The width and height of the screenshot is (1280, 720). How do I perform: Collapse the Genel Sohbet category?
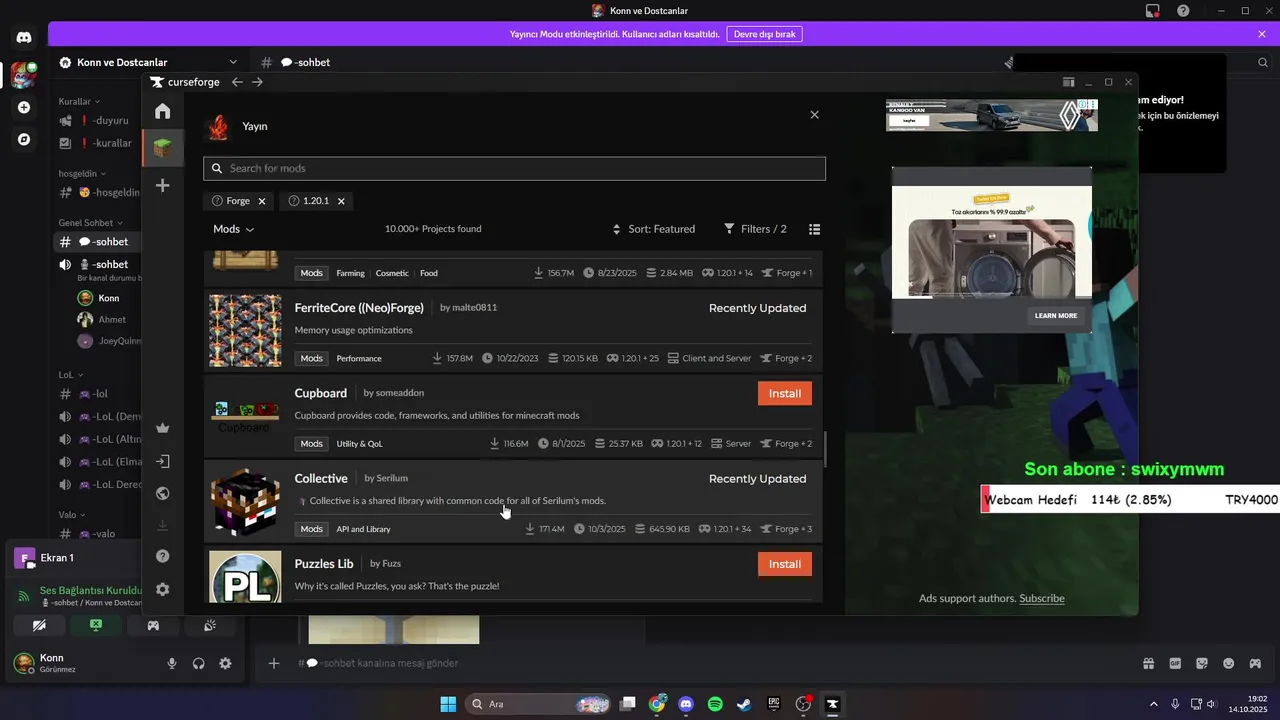(90, 223)
